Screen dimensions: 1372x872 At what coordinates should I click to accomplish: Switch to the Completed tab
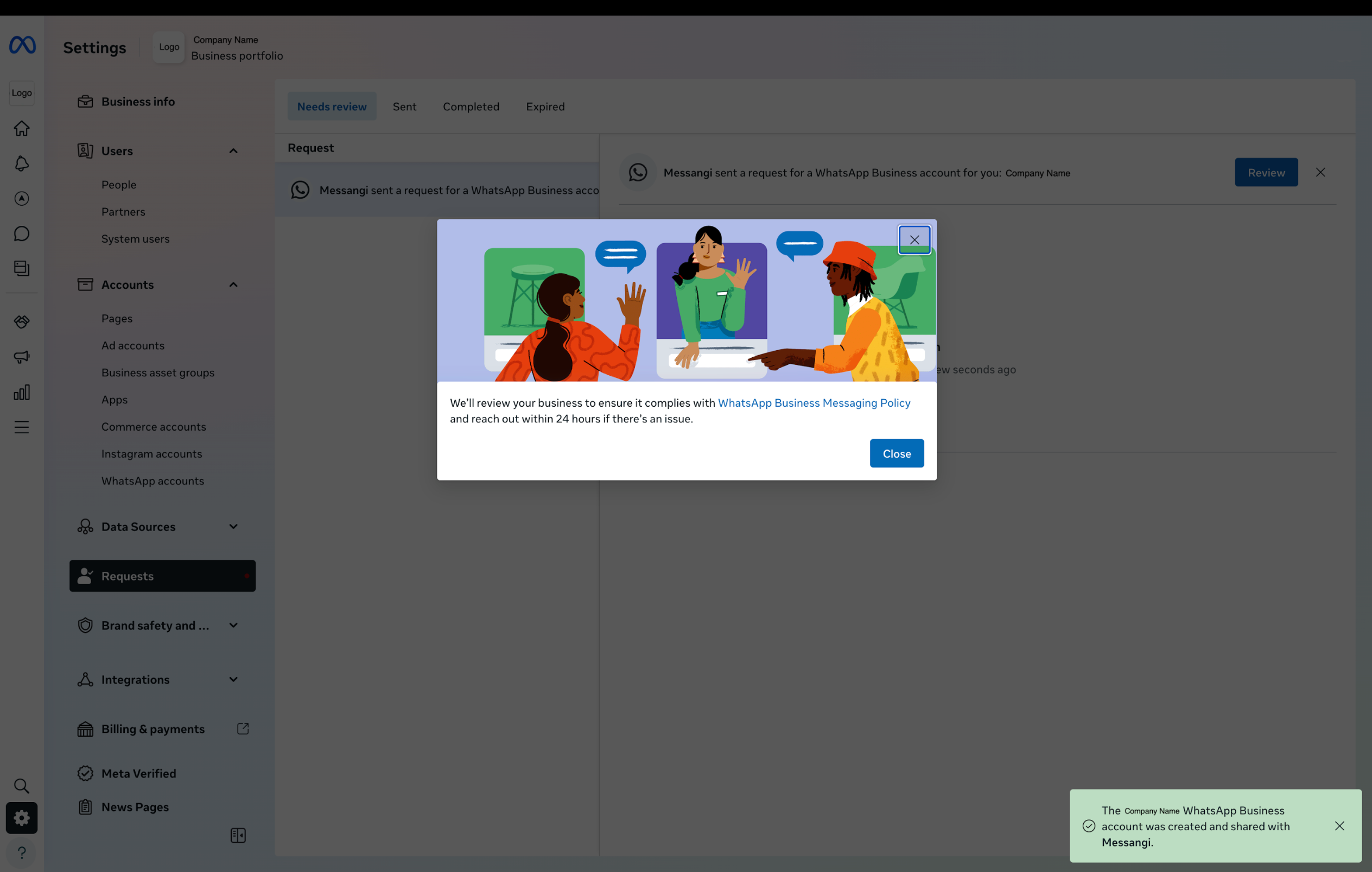471,106
